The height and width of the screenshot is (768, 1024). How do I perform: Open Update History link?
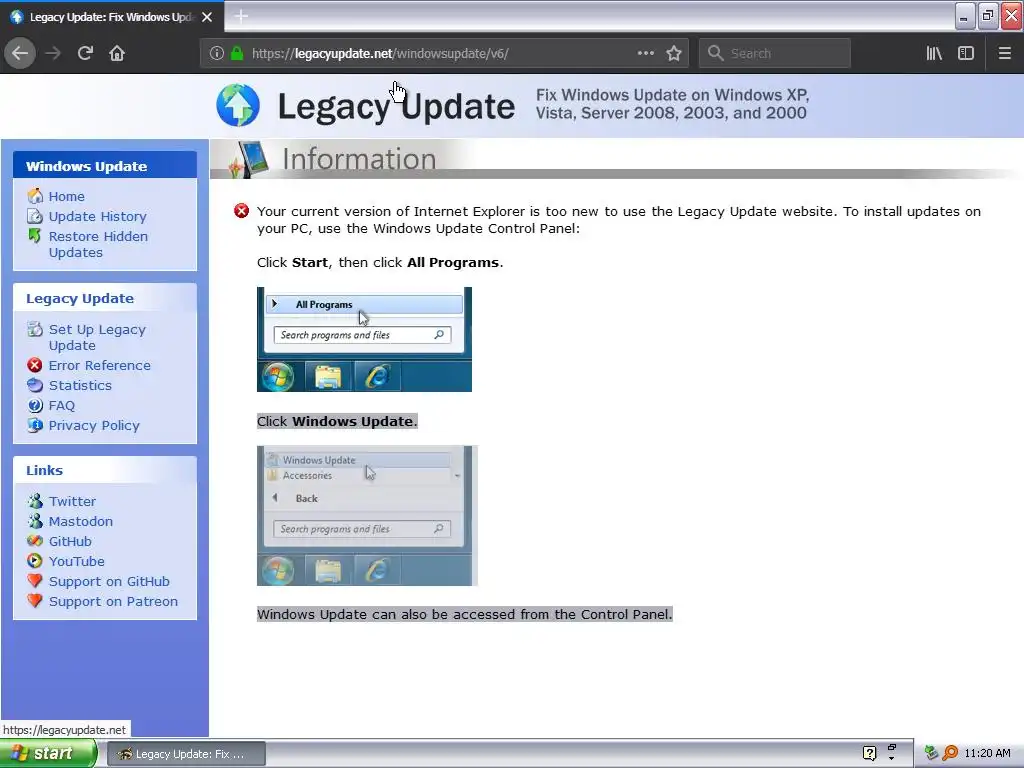[x=97, y=216]
